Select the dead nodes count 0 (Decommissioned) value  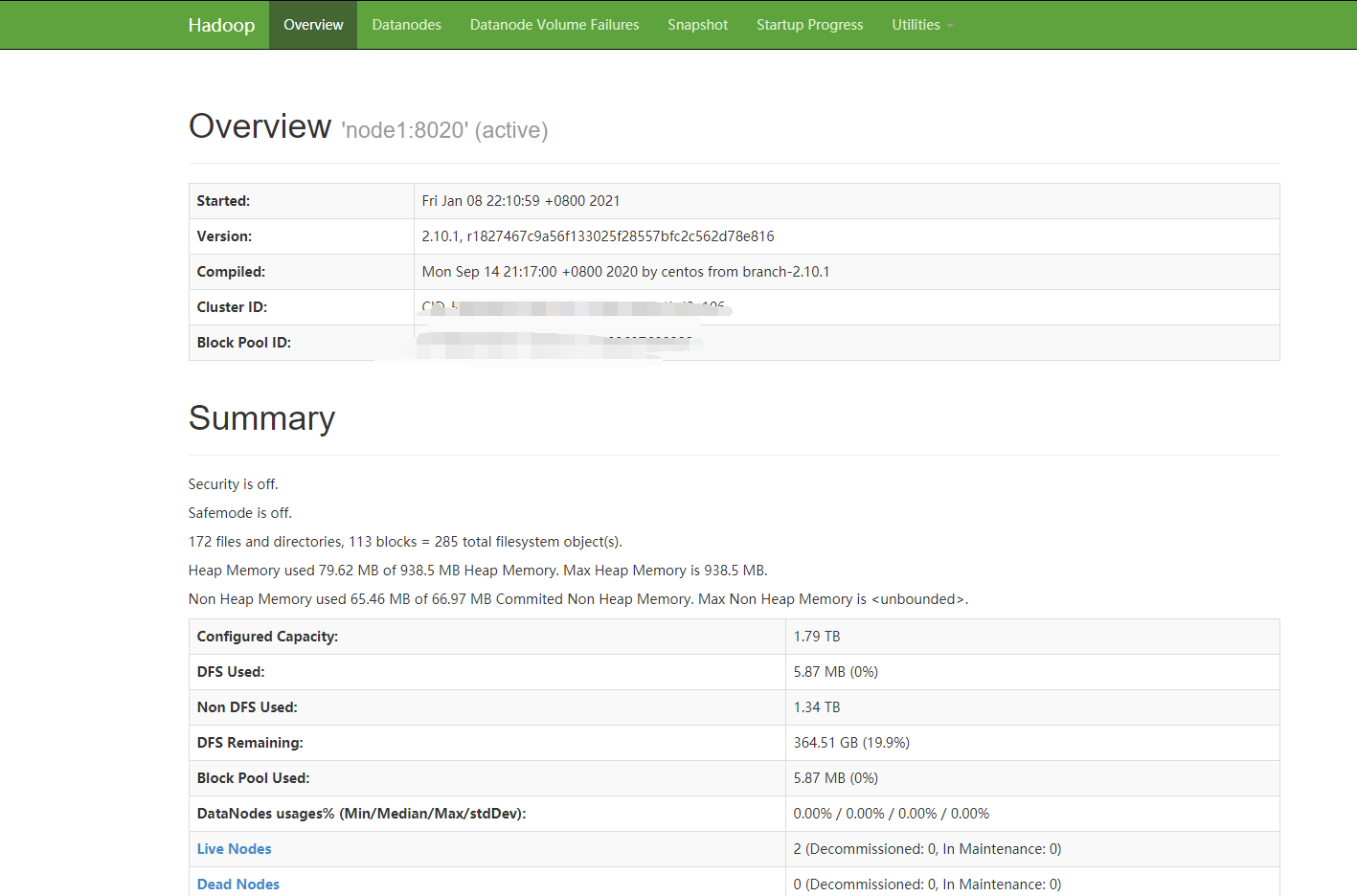(x=927, y=885)
